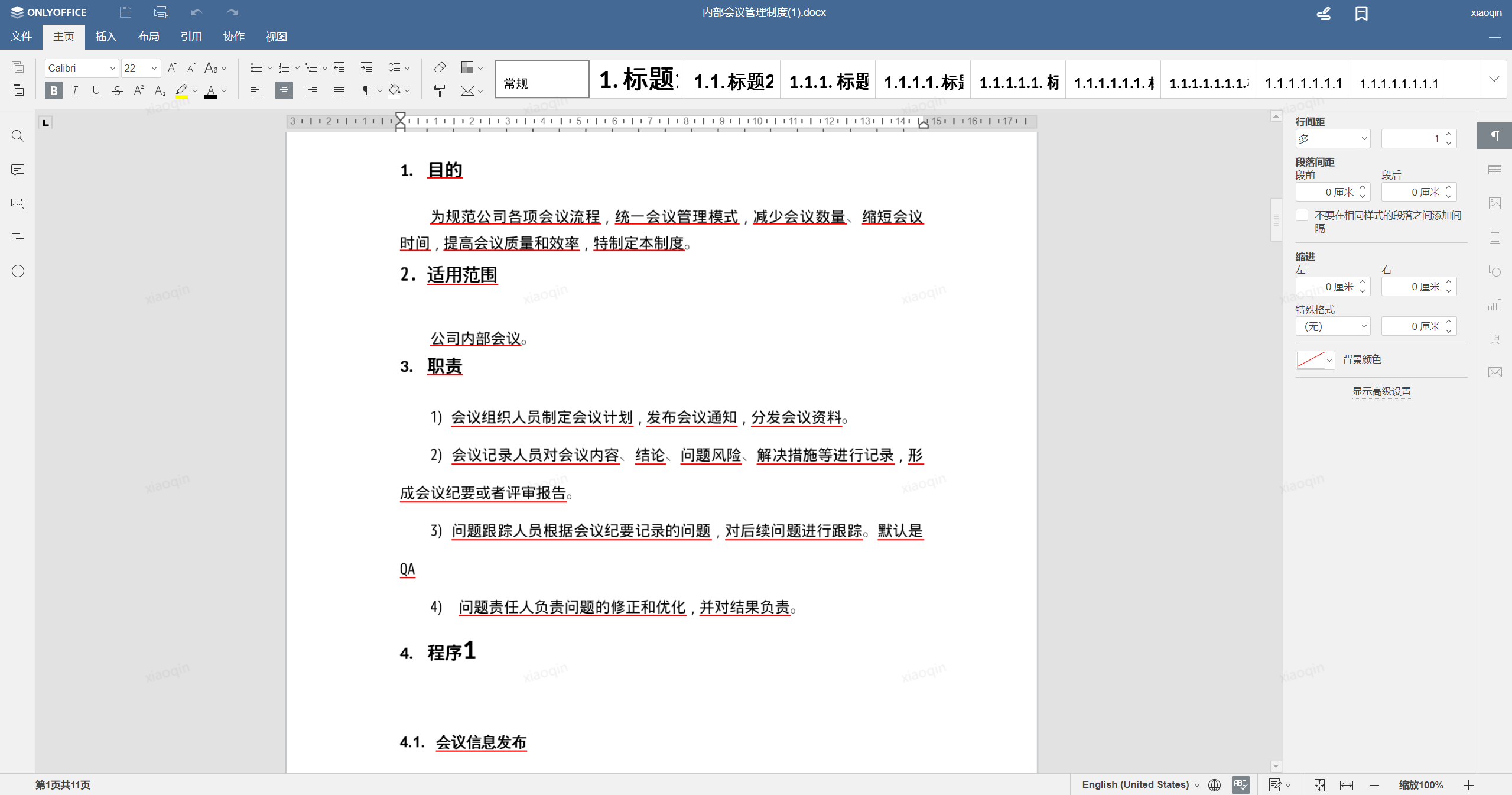Open image settings in right sidebar

[x=1495, y=203]
